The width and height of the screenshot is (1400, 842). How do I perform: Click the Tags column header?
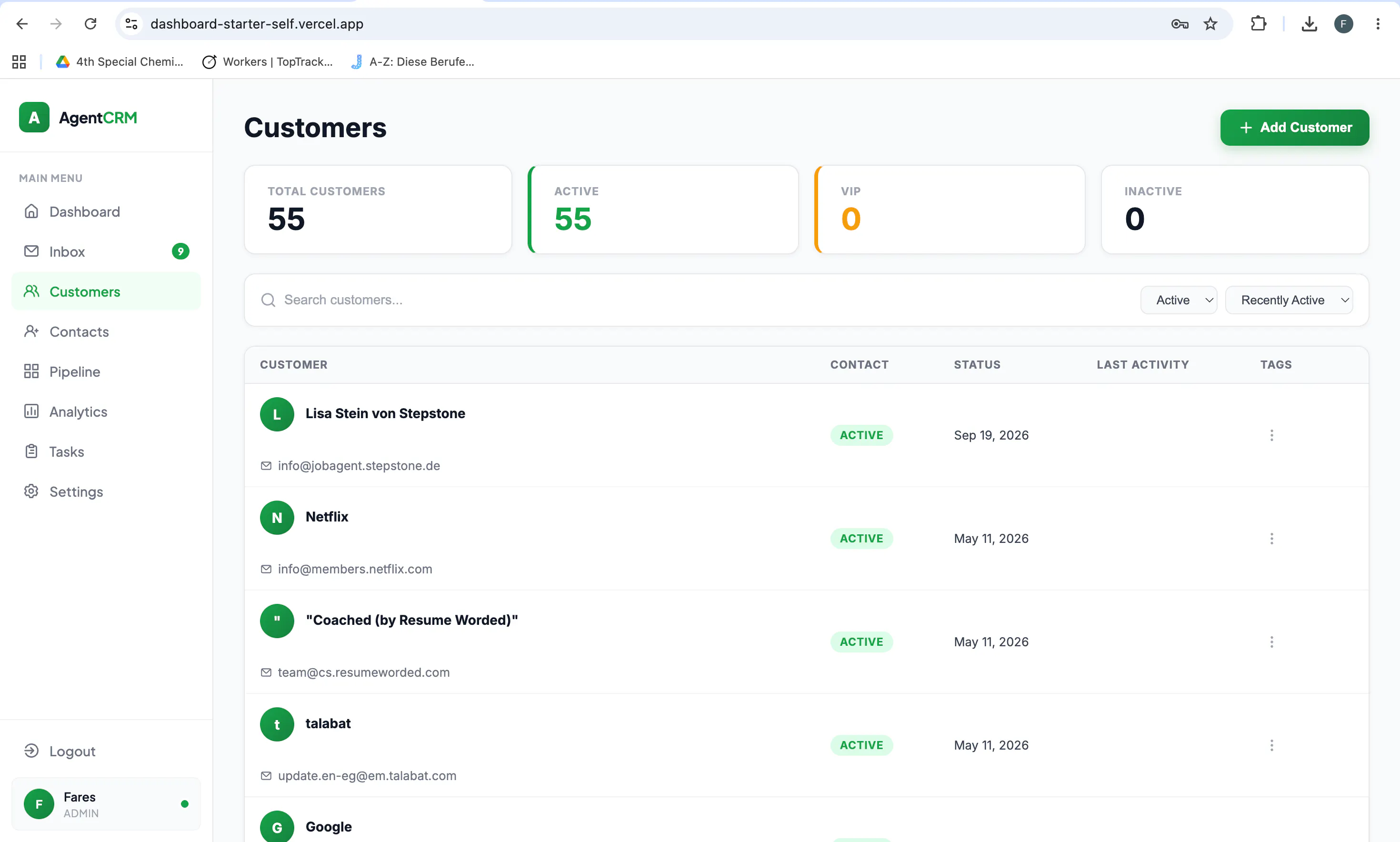(x=1276, y=365)
